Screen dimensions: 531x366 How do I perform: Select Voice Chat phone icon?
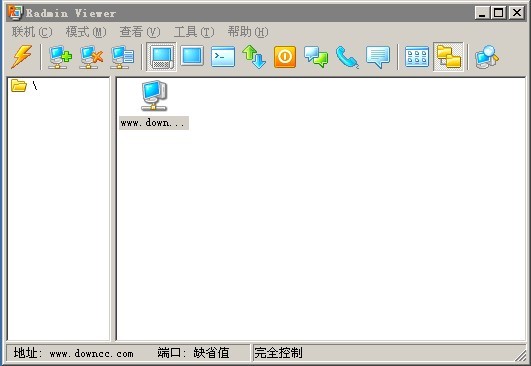click(347, 57)
